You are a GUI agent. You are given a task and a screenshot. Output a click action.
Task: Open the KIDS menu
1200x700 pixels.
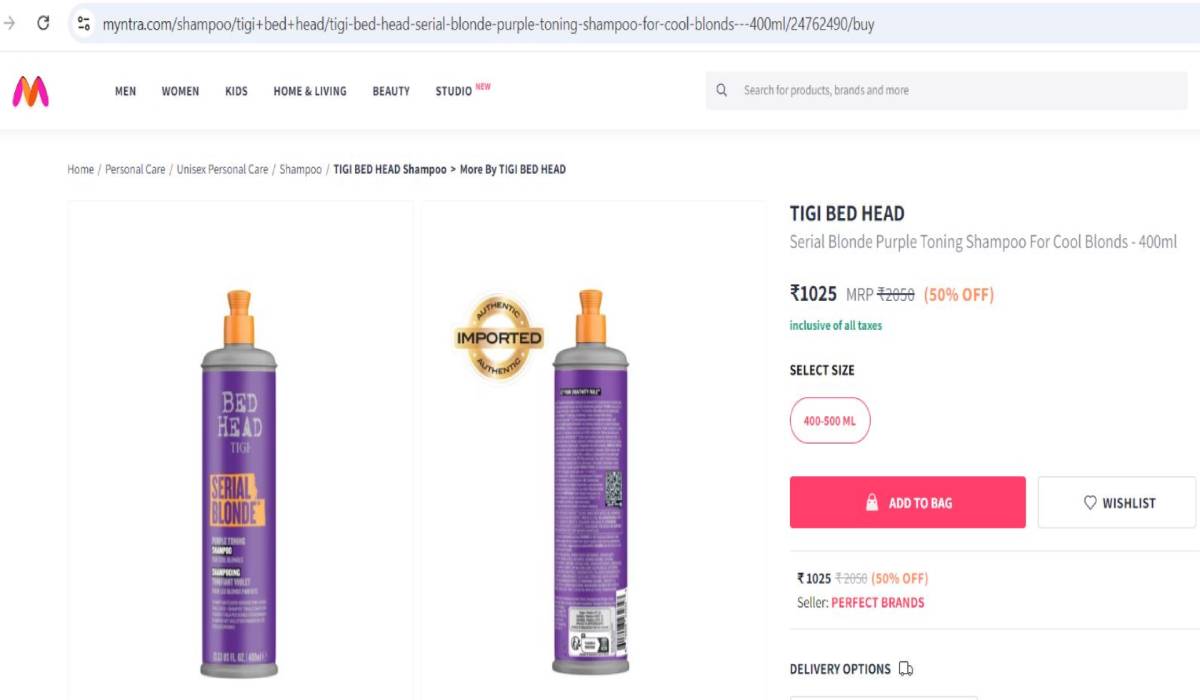236,91
